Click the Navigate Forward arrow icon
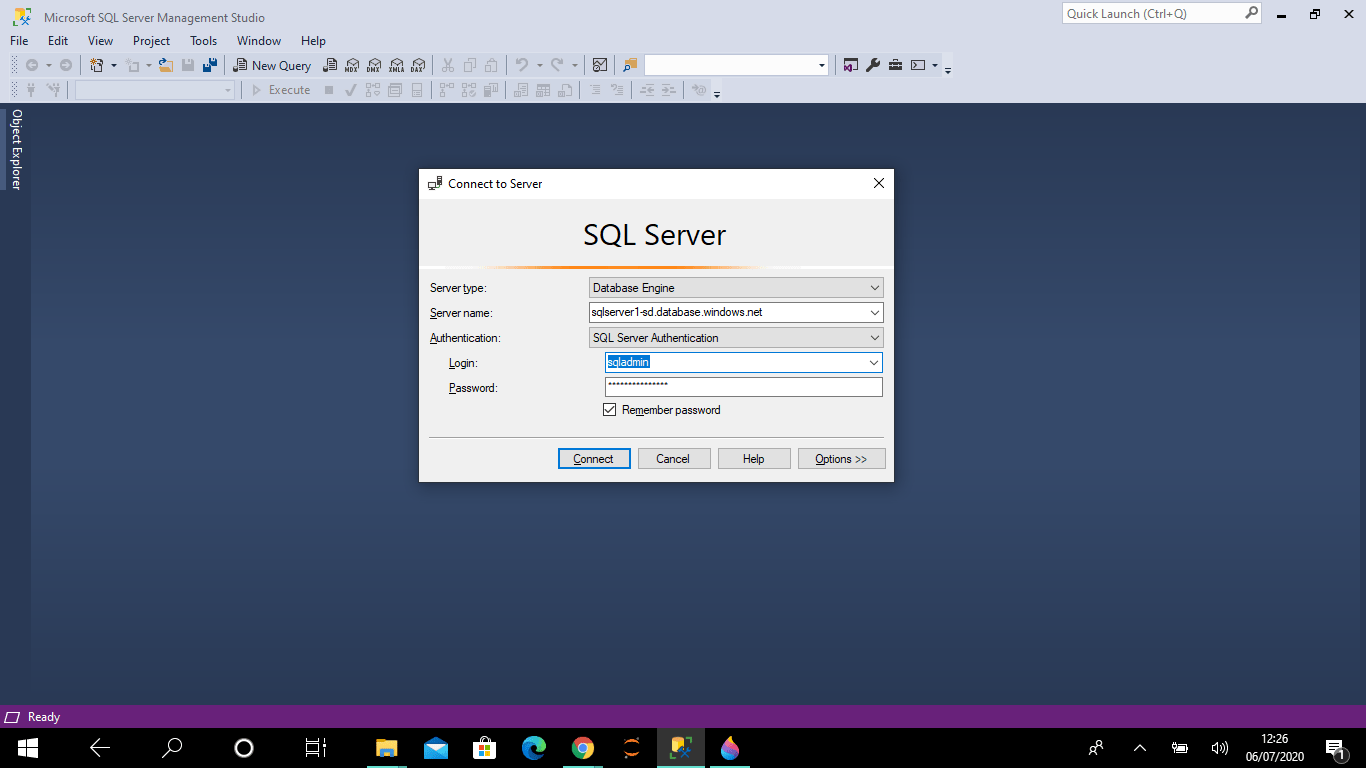The height and width of the screenshot is (768, 1366). point(66,65)
